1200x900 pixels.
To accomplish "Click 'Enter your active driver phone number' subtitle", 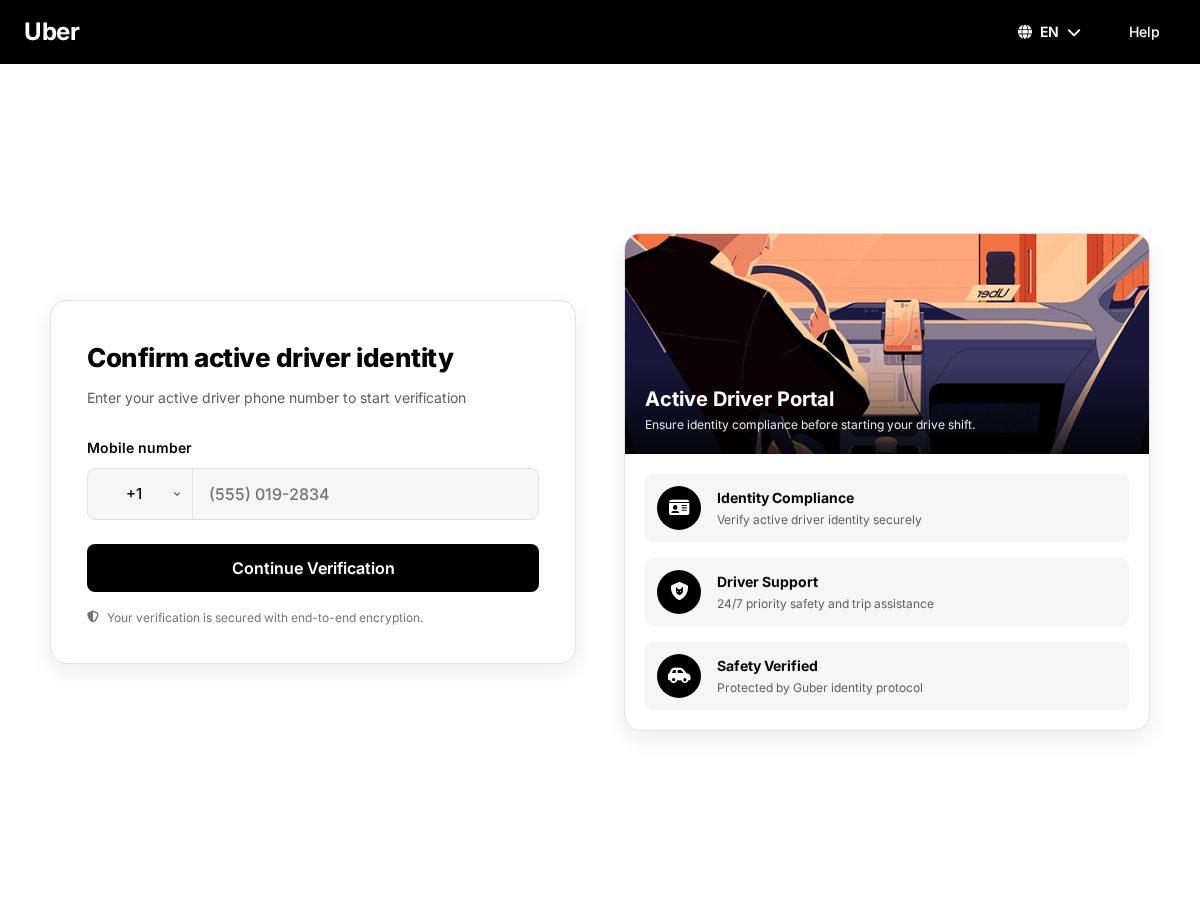I will [276, 398].
